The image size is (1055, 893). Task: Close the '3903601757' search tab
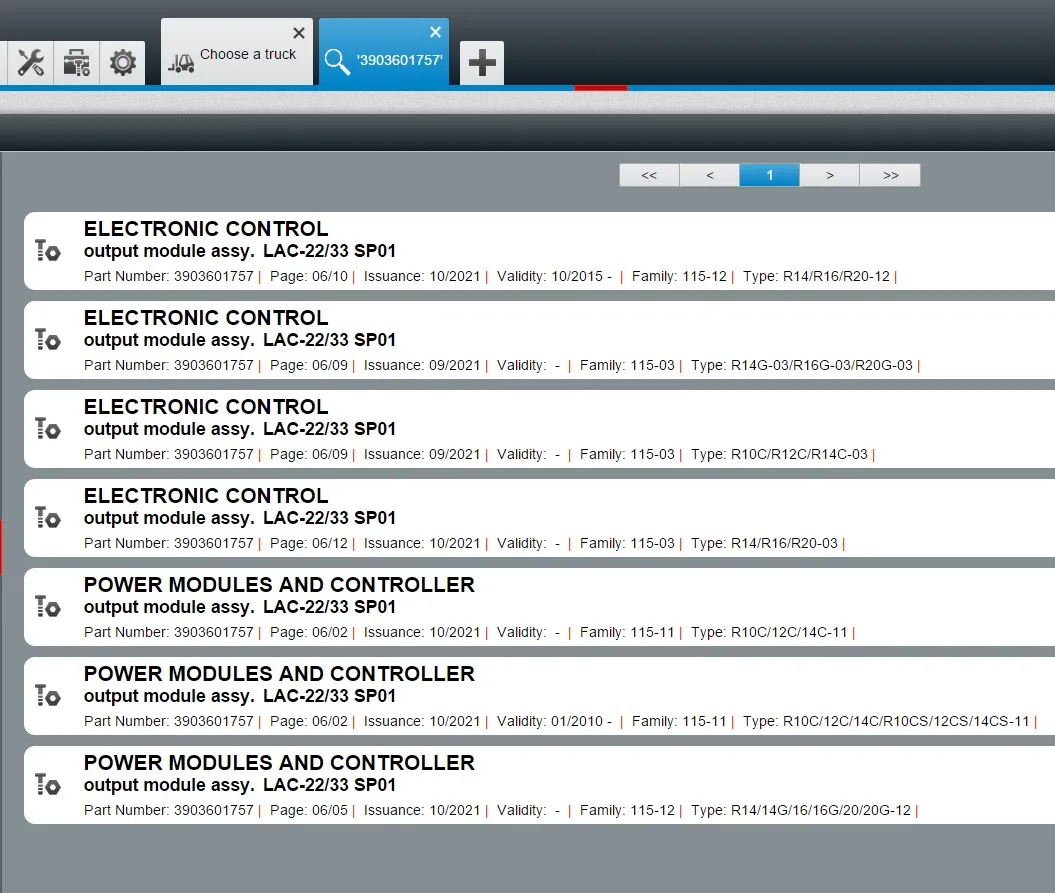coord(435,32)
